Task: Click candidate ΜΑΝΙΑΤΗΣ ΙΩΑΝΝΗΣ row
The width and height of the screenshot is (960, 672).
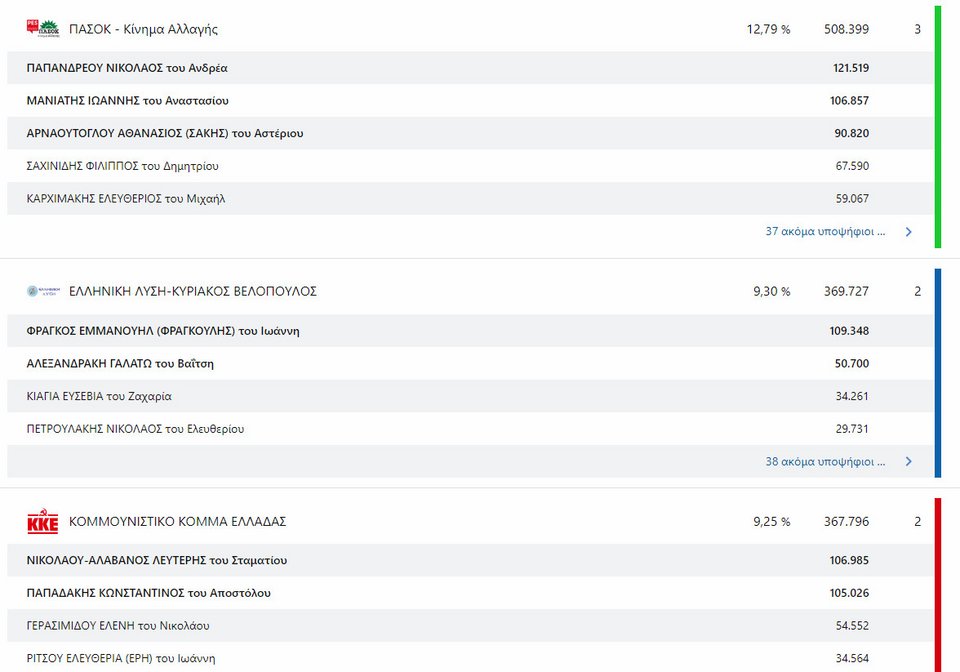Action: click(x=470, y=100)
